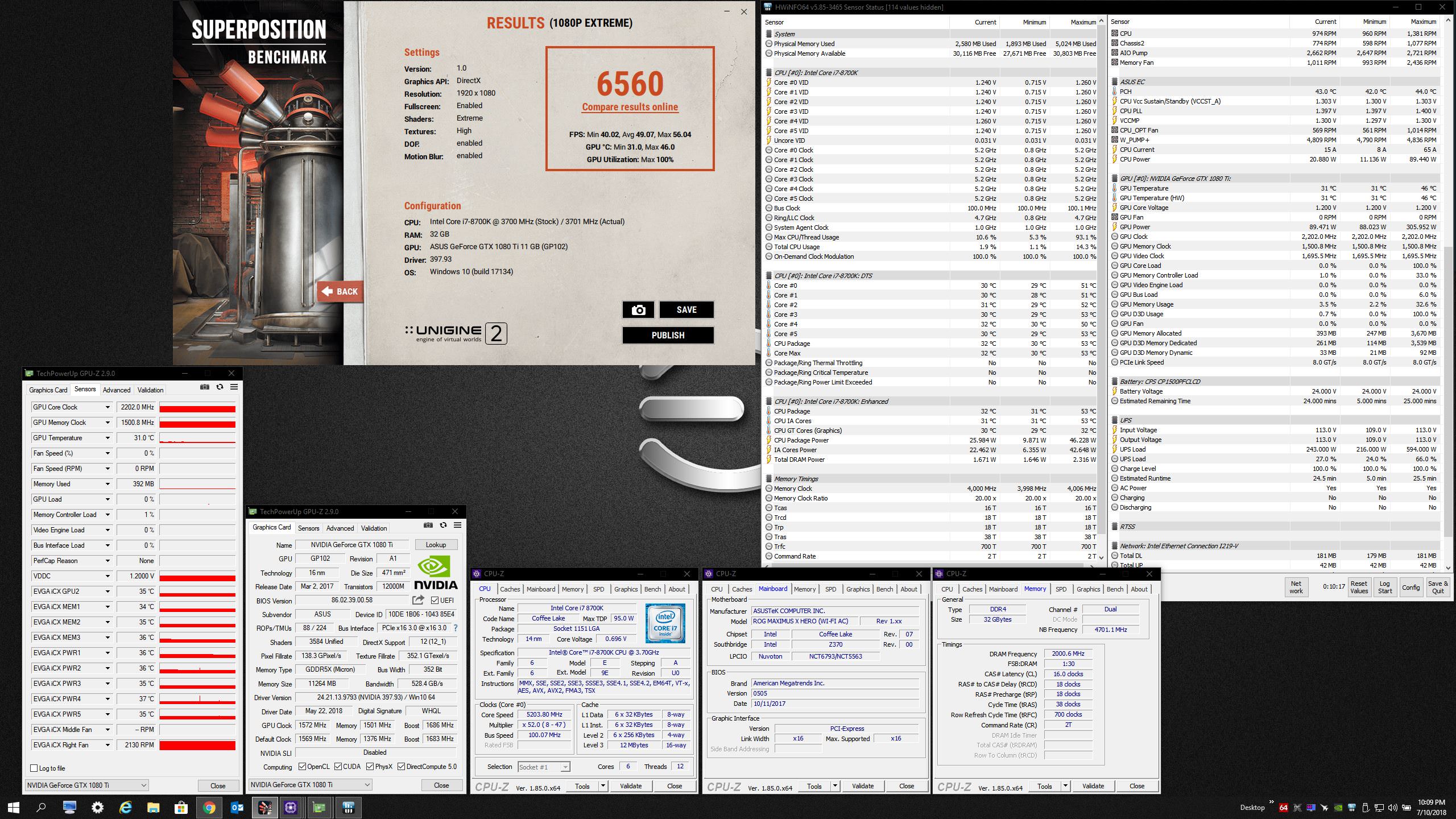Image resolution: width=1456 pixels, height=819 pixels.
Task: Switch to the Advanced tab in GPU-Z Sensors window
Action: point(117,390)
